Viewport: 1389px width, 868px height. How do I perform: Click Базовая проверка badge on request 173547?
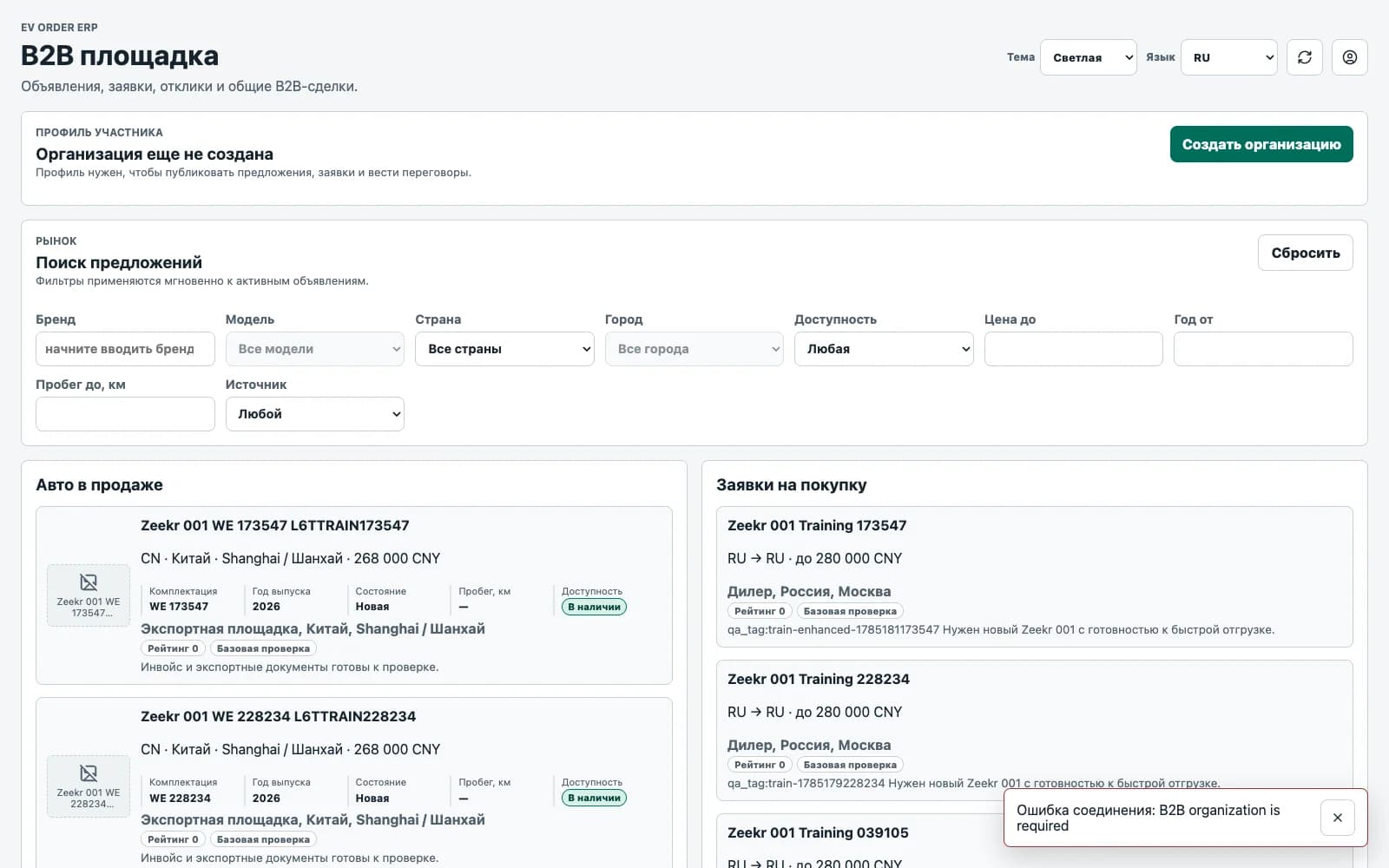(x=850, y=611)
